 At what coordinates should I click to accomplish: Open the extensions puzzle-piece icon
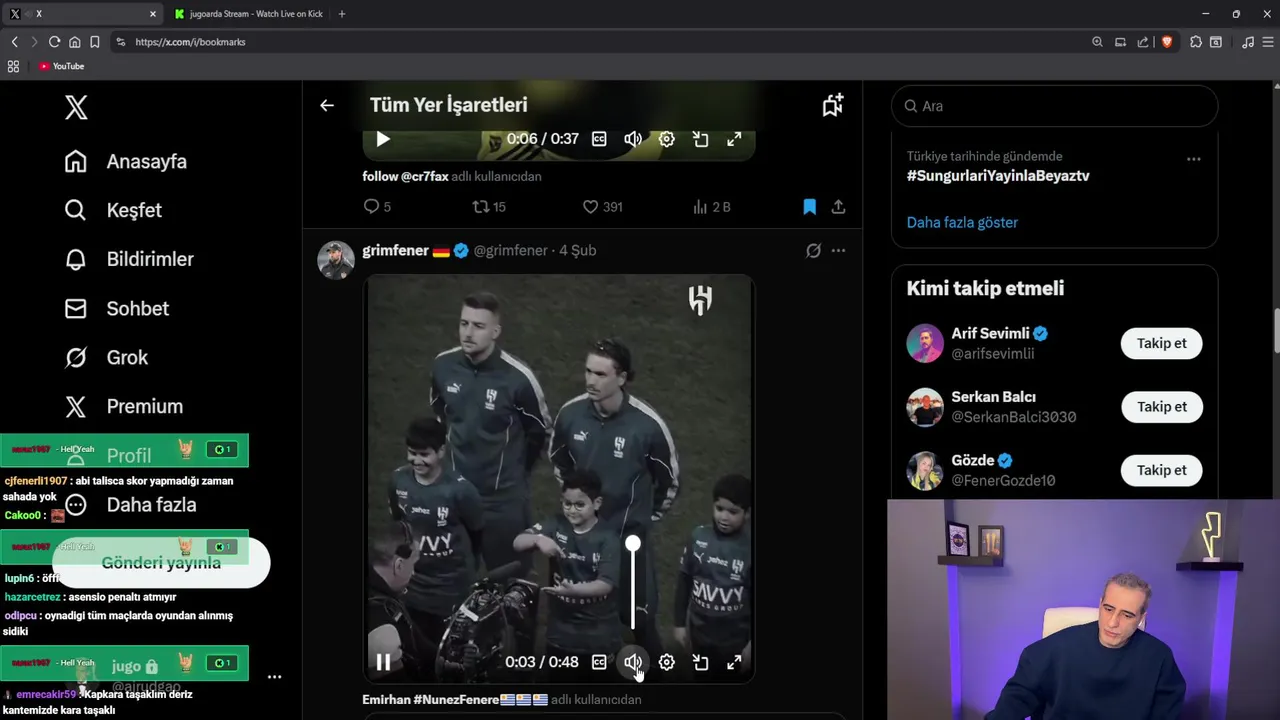point(1195,42)
